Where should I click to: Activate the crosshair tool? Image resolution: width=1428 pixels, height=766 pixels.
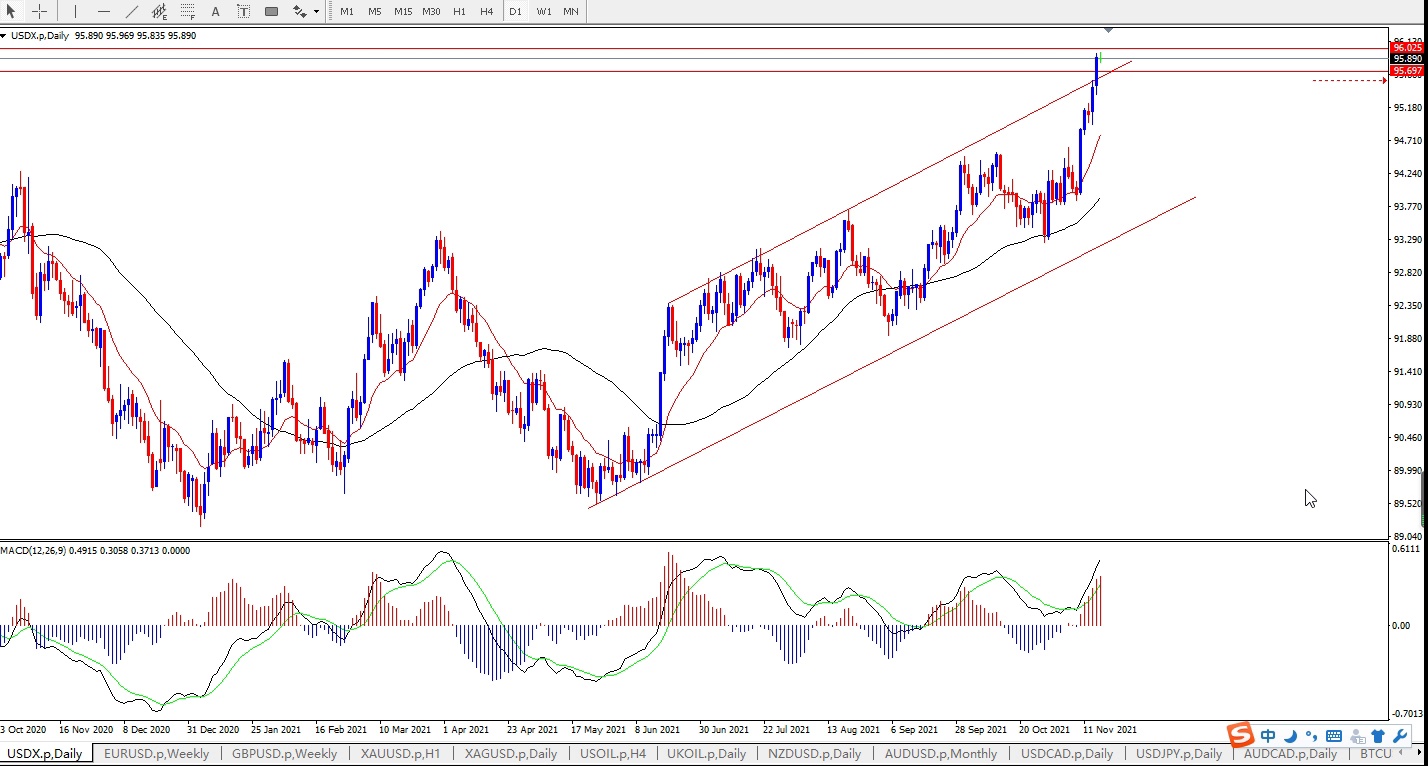coord(40,11)
